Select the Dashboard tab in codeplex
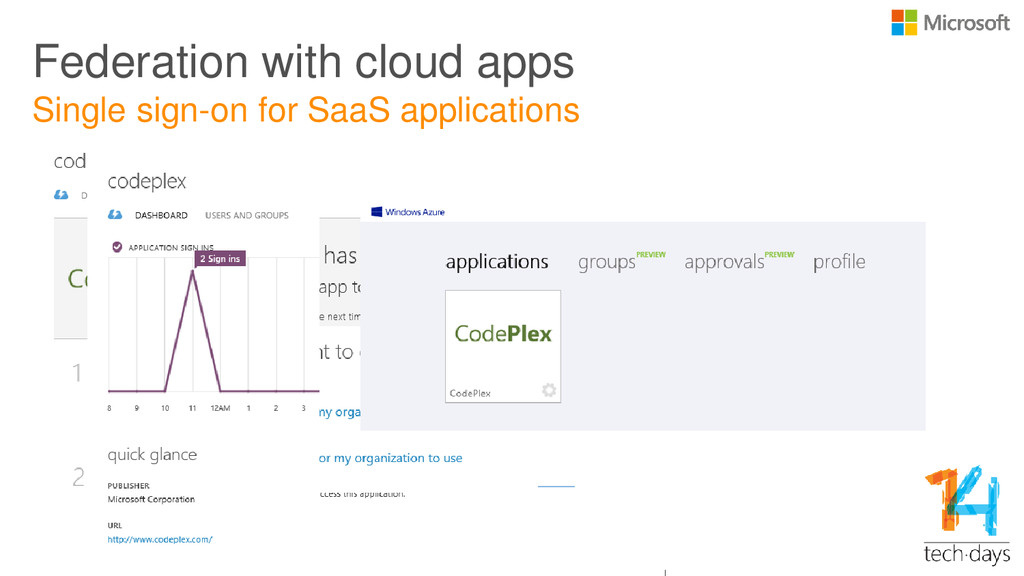The image size is (1024, 576). (x=161, y=215)
